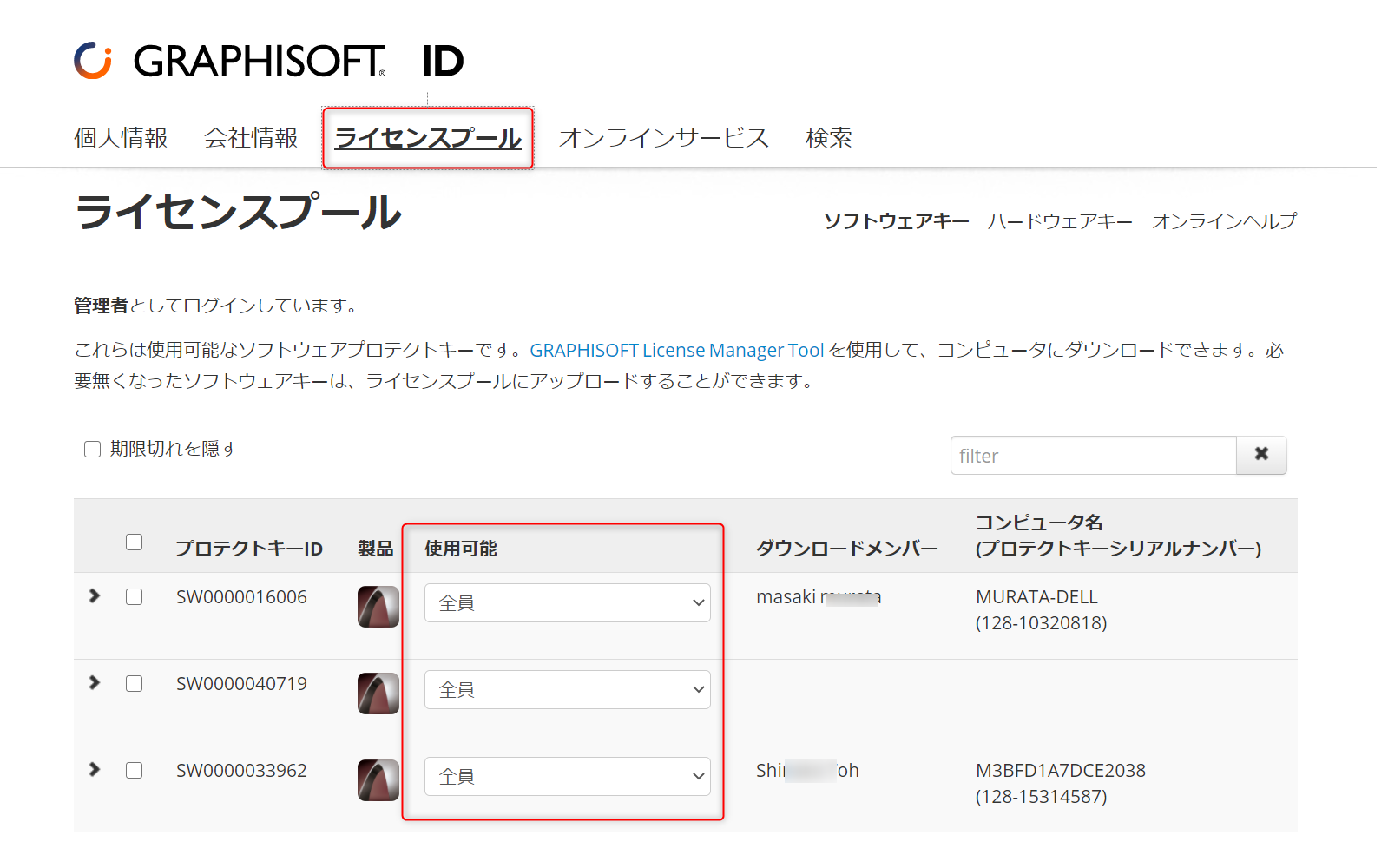Click into the filter text field
Viewport: 1388px width, 868px height.
[1094, 455]
